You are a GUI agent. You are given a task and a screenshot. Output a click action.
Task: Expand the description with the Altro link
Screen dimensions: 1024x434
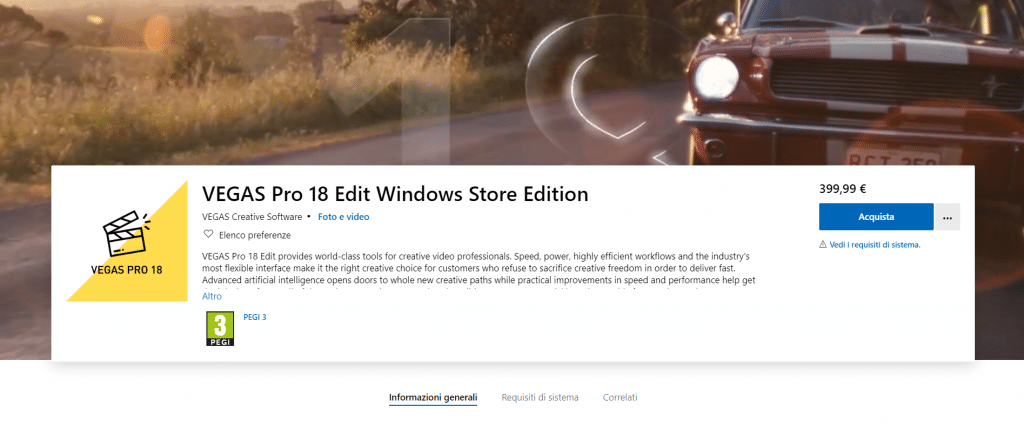coord(212,296)
